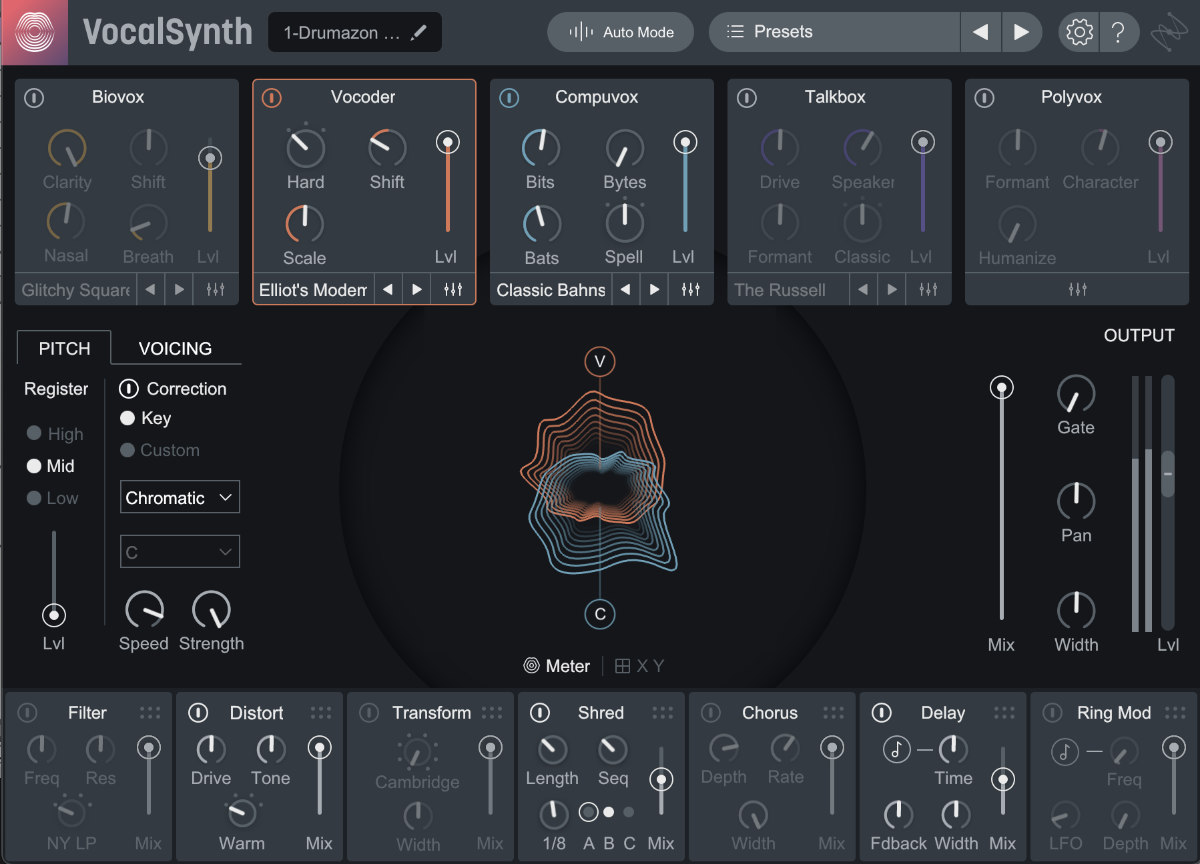Click the output Mix slider handle
Image resolution: width=1200 pixels, height=864 pixels.
1001,388
